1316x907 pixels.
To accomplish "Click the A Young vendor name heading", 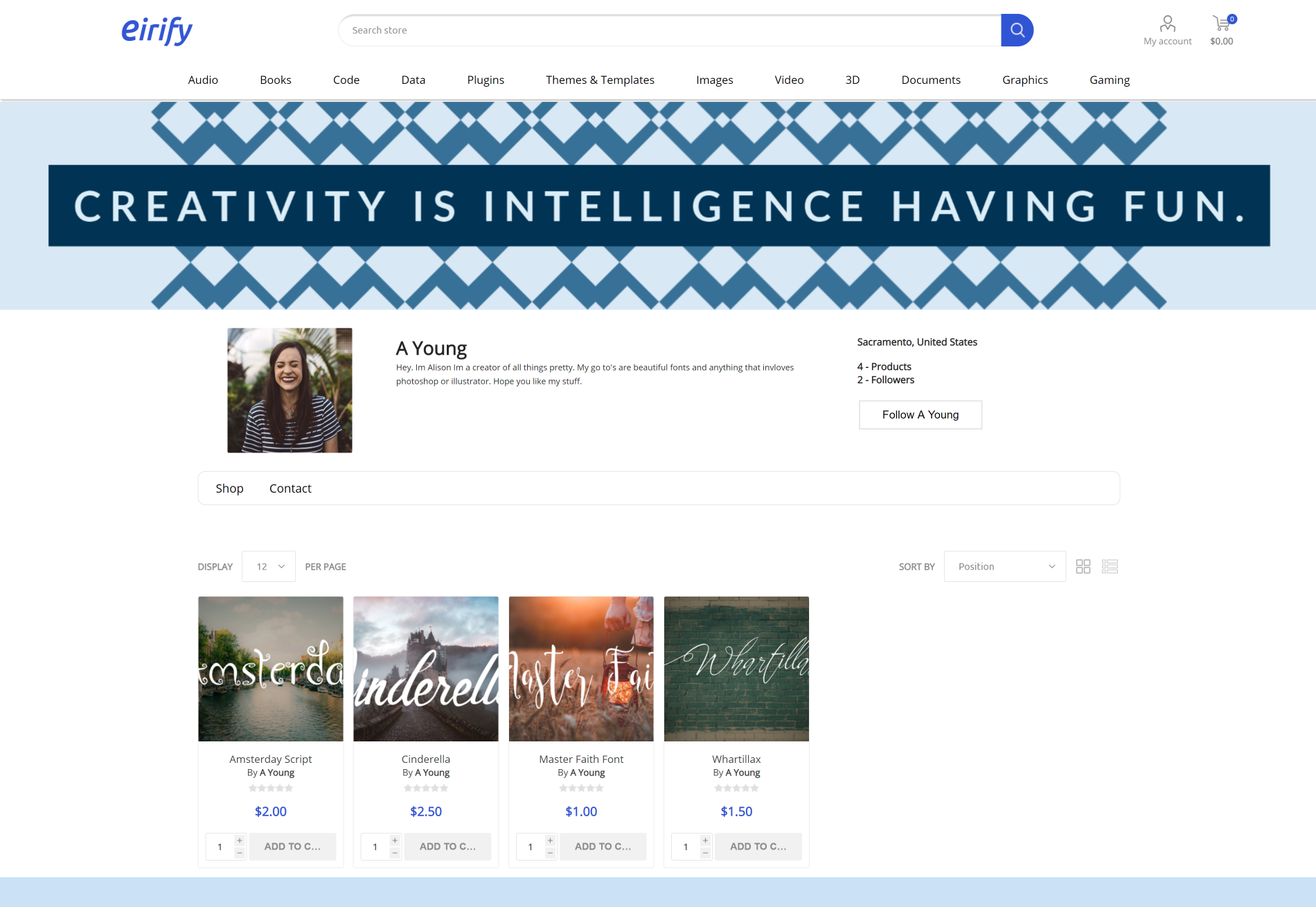I will tap(432, 348).
